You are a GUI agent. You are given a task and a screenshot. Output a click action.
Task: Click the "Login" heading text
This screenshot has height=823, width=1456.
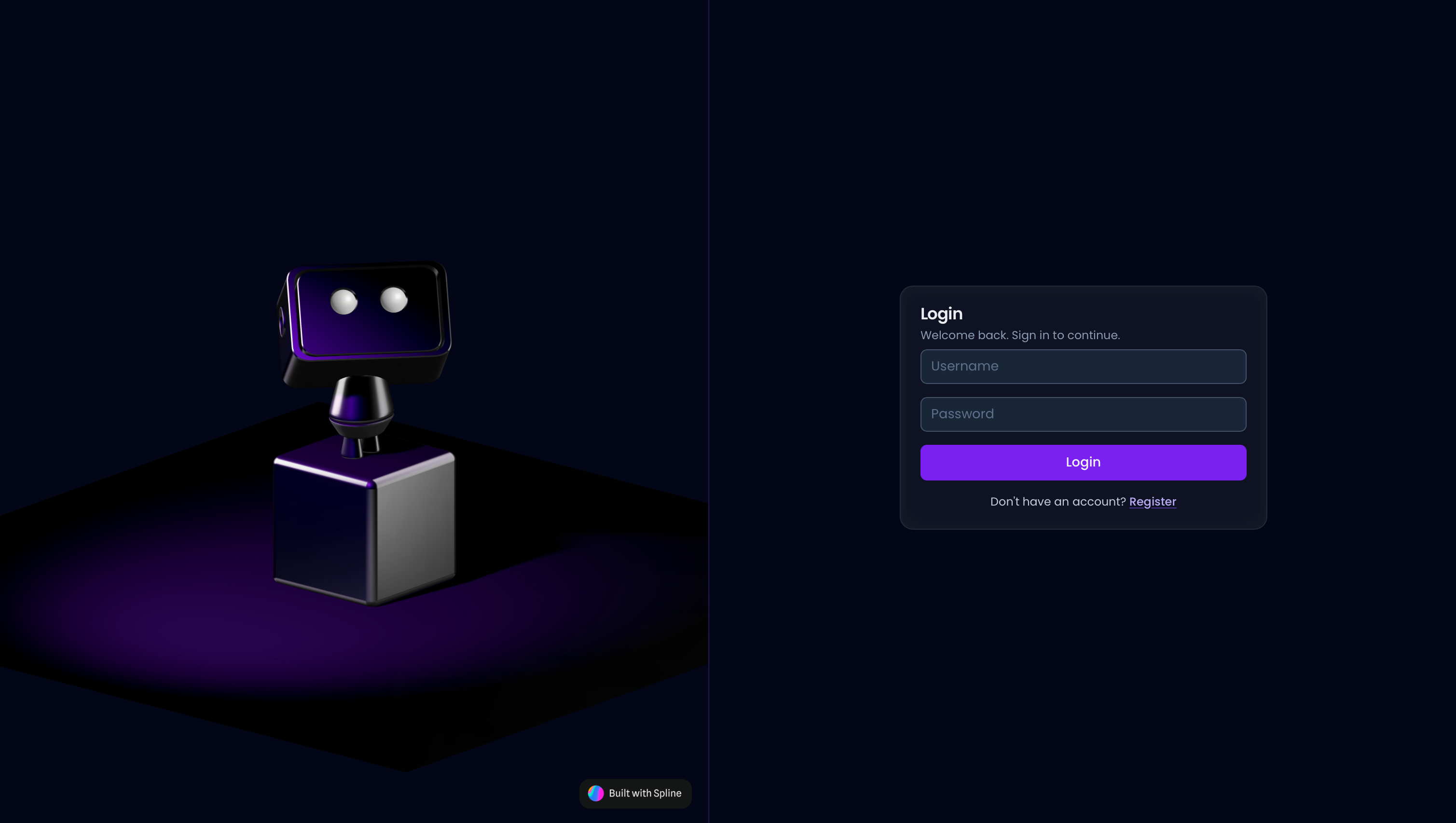click(x=941, y=314)
